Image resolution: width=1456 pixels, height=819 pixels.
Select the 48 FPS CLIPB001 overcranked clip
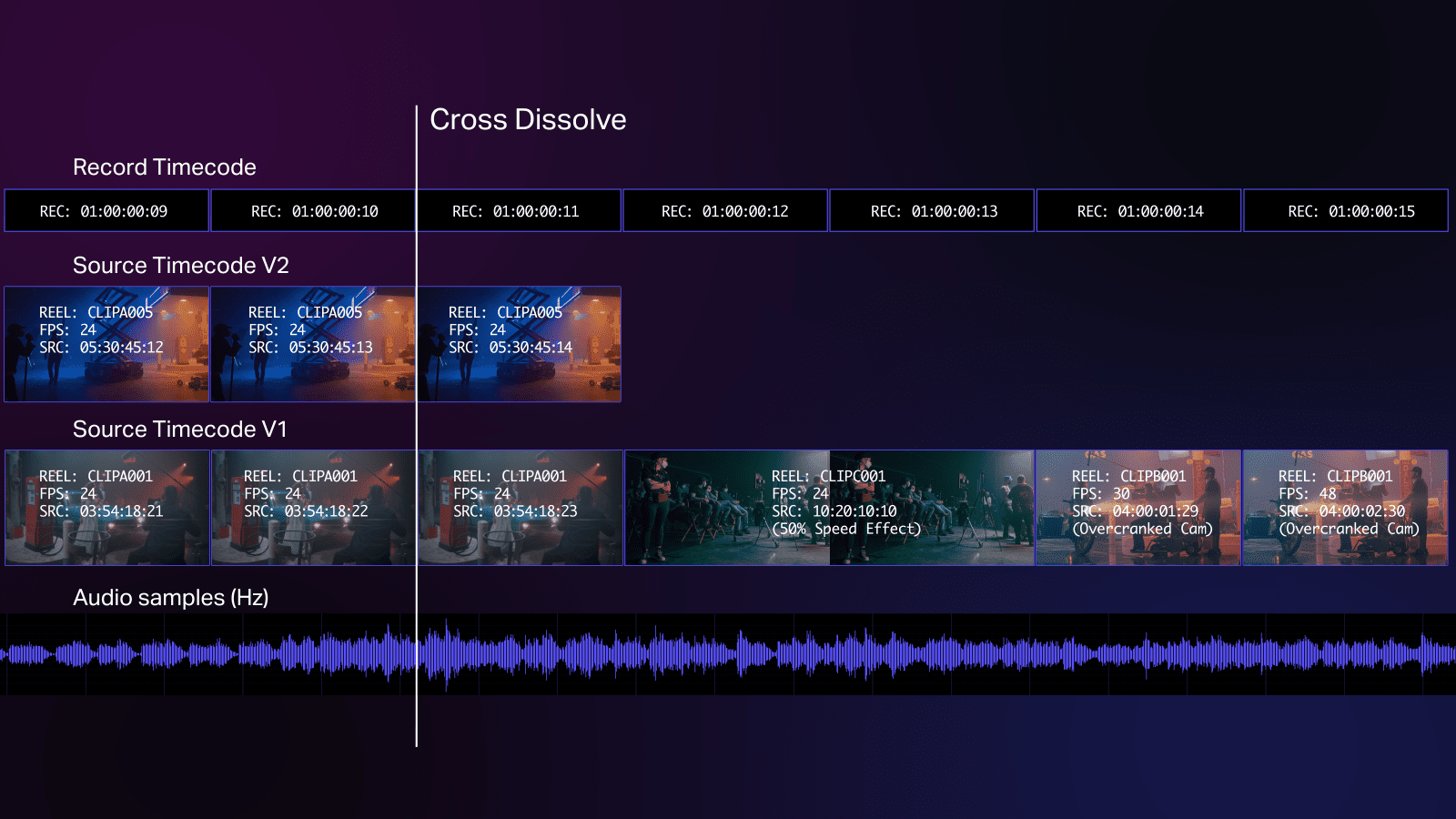point(1345,507)
